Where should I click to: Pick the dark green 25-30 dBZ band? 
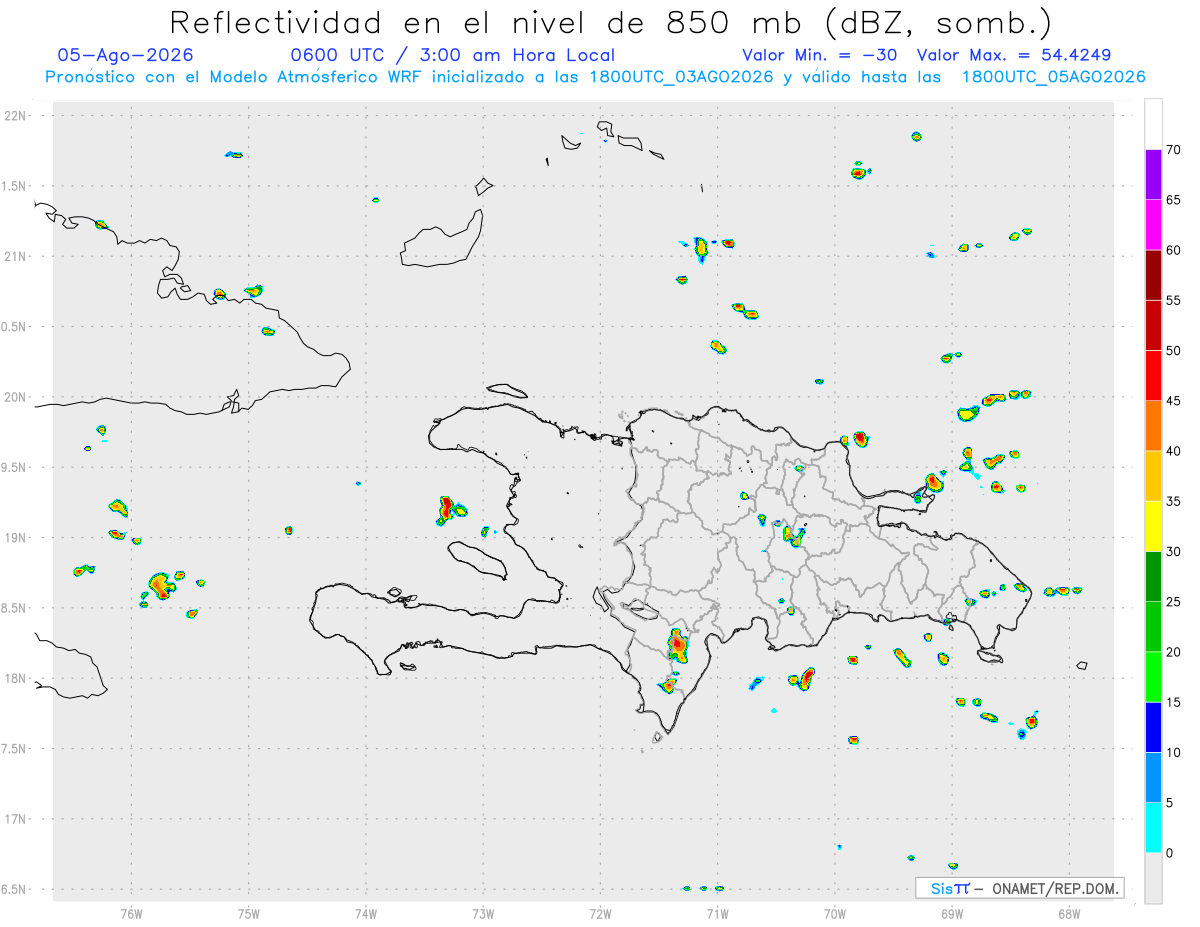tap(1153, 577)
